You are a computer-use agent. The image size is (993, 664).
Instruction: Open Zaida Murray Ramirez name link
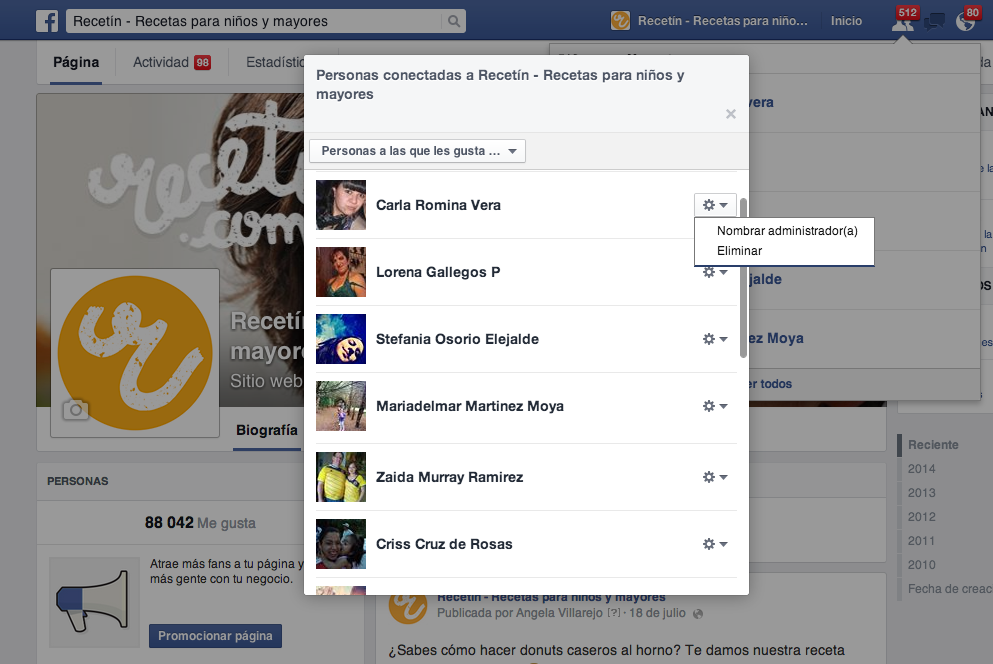click(x=450, y=477)
